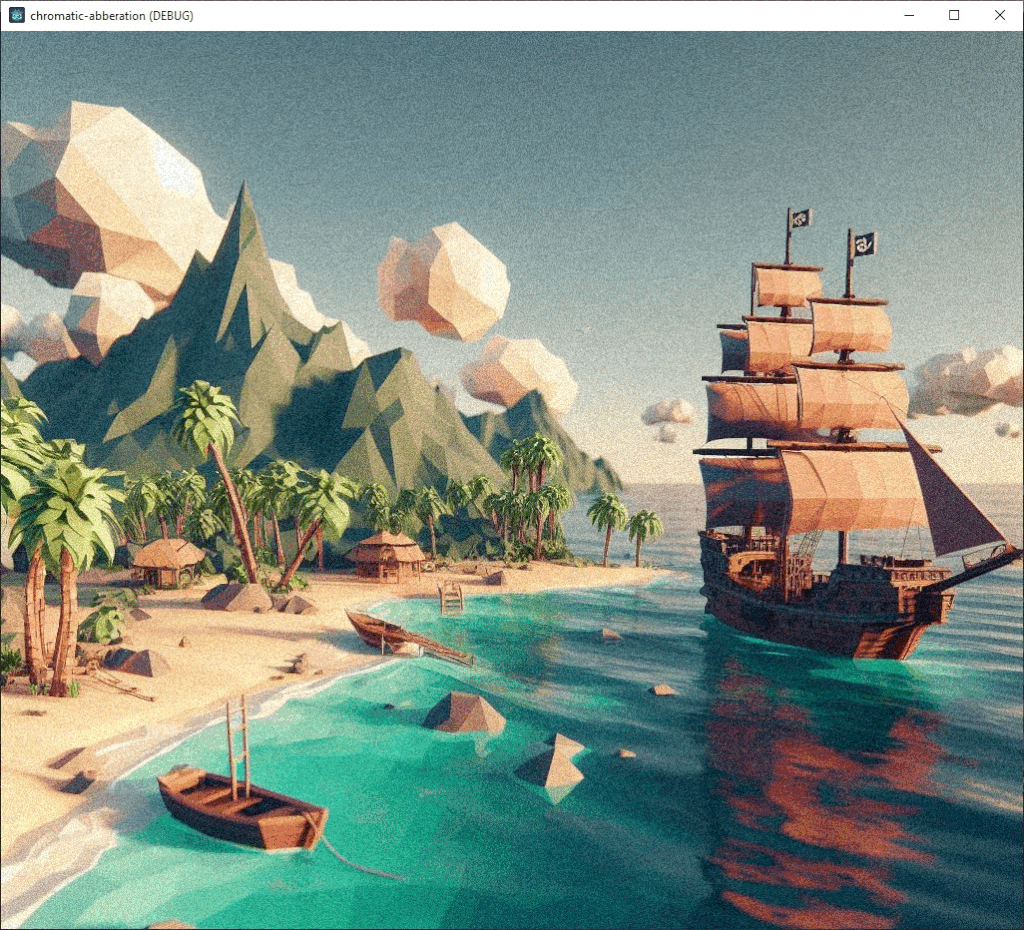Click the pirate flag atop the main mast
The image size is (1024, 930).
[x=800, y=218]
